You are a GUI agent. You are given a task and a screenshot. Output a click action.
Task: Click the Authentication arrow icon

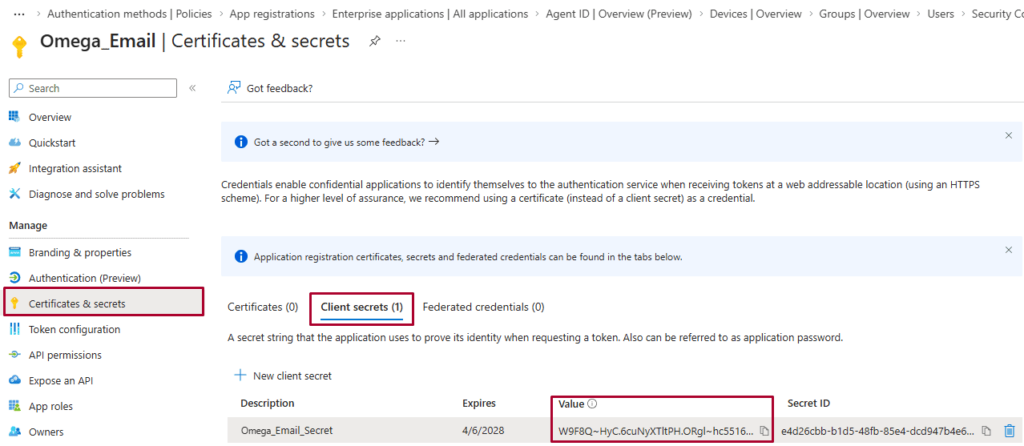pos(14,278)
